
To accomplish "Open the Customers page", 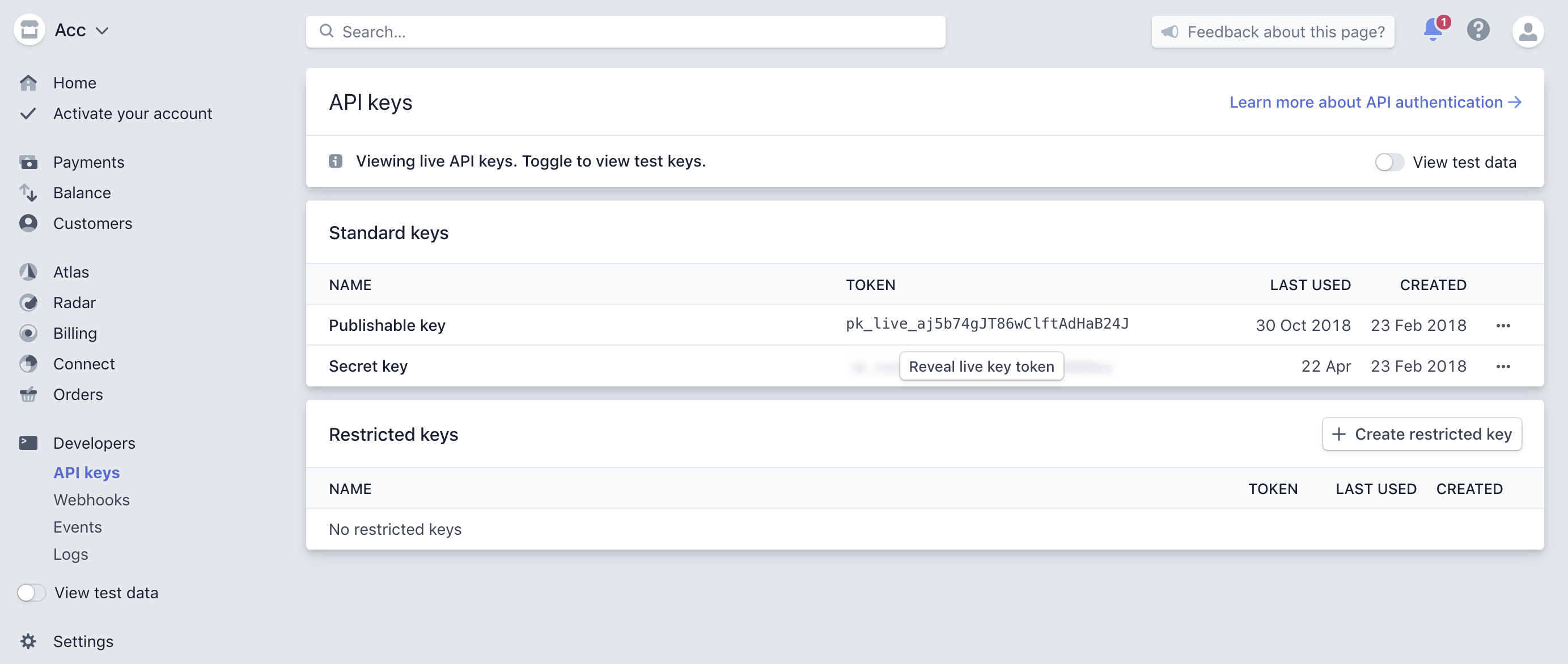I will click(x=92, y=223).
